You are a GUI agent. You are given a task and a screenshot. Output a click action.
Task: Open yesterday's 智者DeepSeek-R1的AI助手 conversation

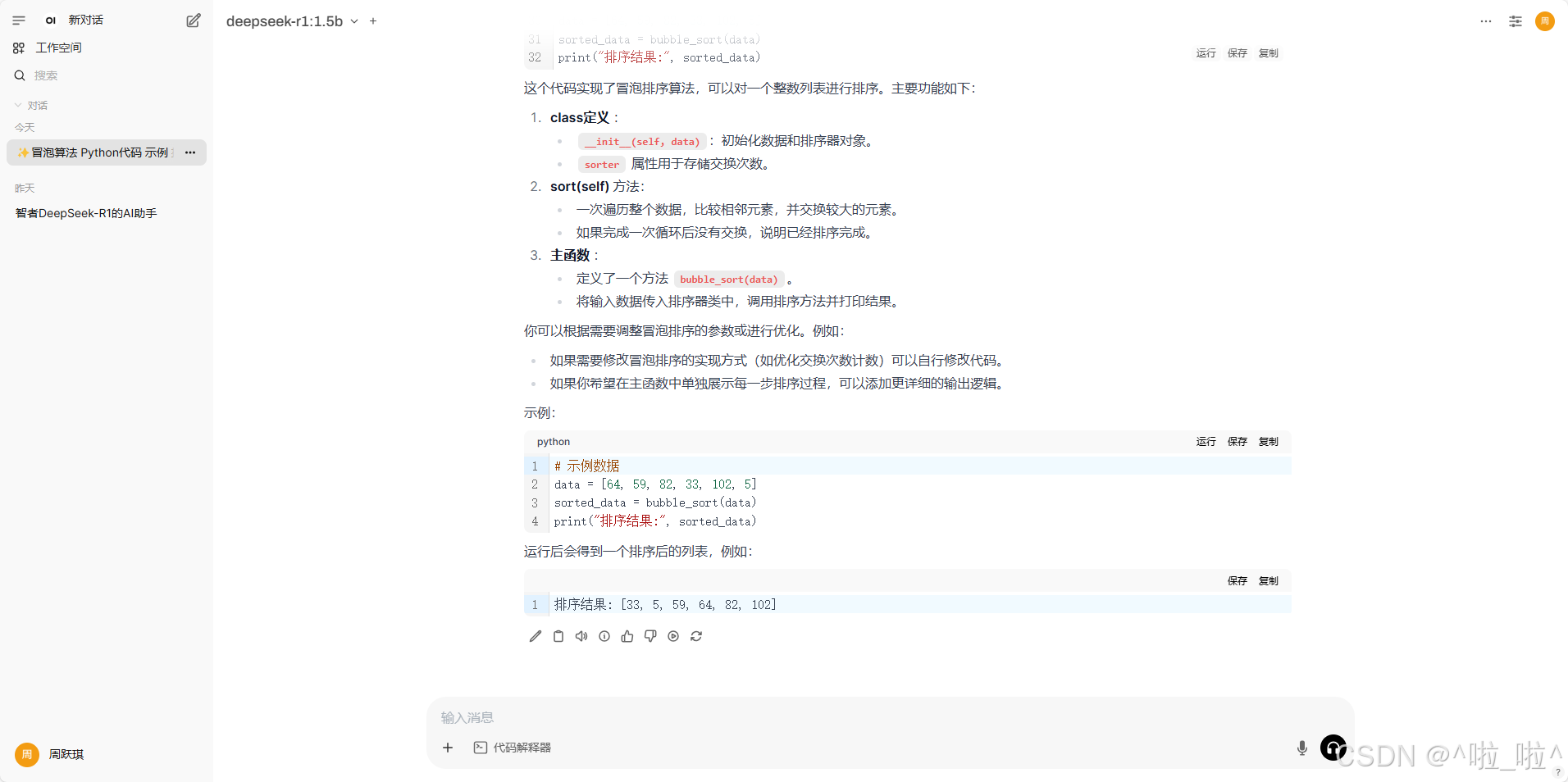tap(85, 212)
